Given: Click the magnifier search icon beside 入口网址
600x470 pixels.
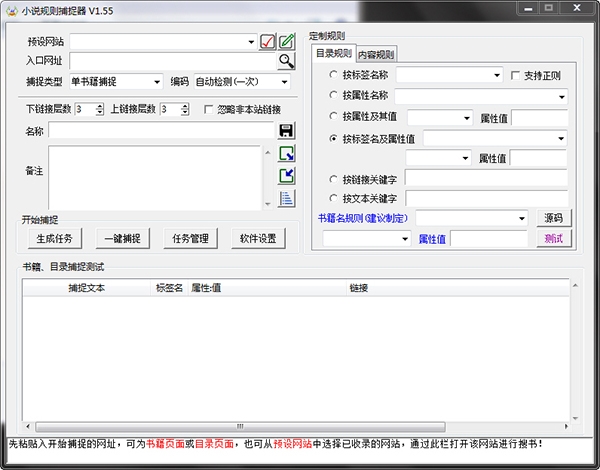Looking at the screenshot, I should point(287,61).
